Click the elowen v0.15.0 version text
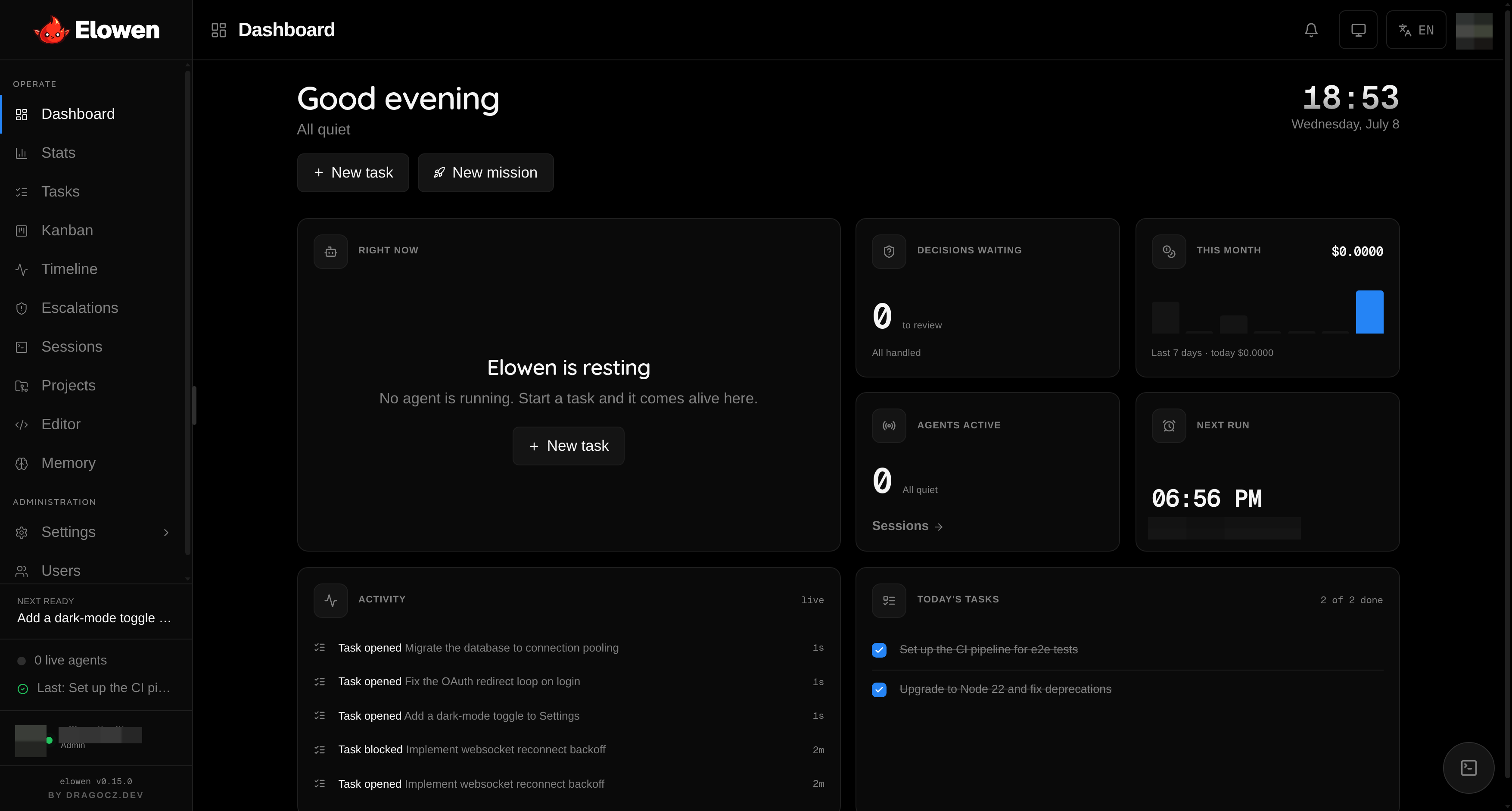The width and height of the screenshot is (1512, 811). 96,782
